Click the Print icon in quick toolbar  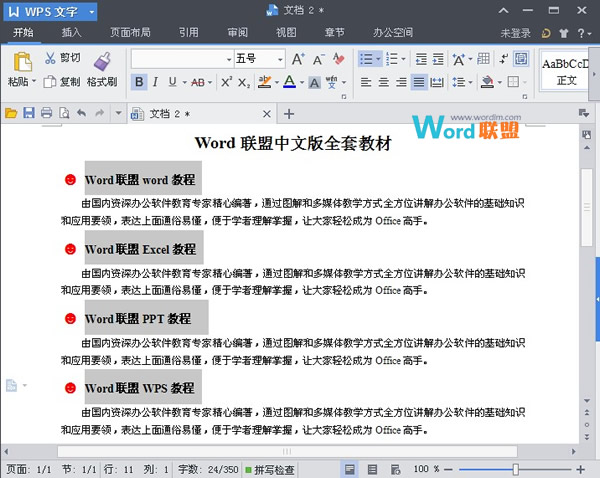[46, 114]
